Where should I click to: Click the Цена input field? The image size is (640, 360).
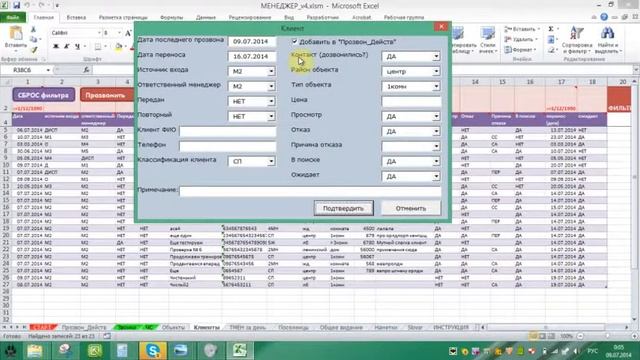click(411, 102)
